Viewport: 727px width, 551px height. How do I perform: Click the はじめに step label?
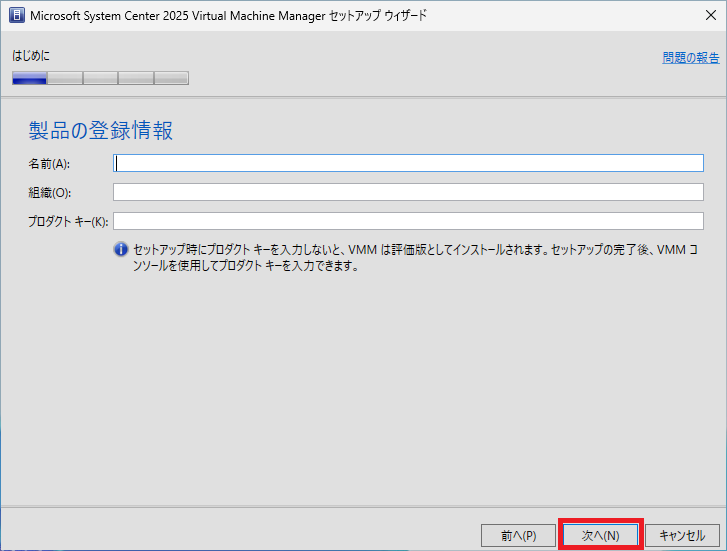pyautogui.click(x=31, y=56)
